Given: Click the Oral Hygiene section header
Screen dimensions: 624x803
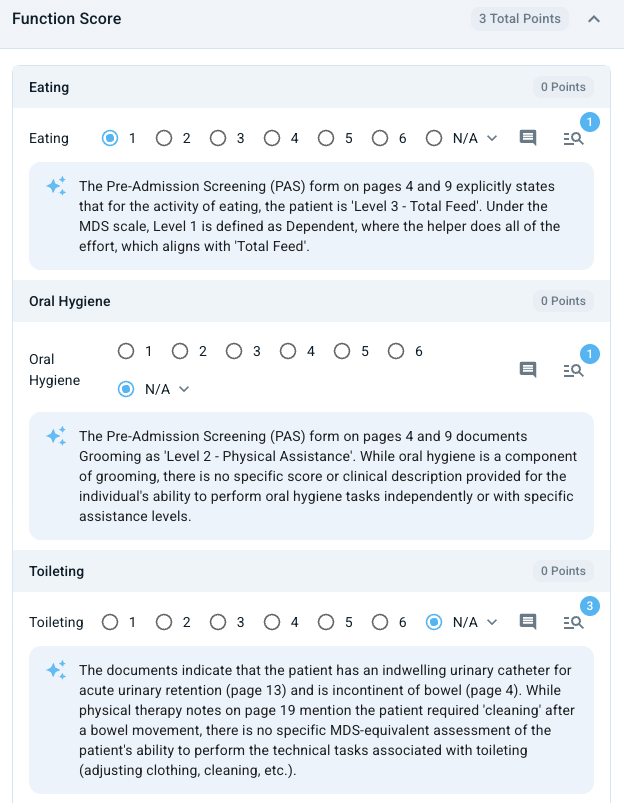Looking at the screenshot, I should tap(311, 301).
